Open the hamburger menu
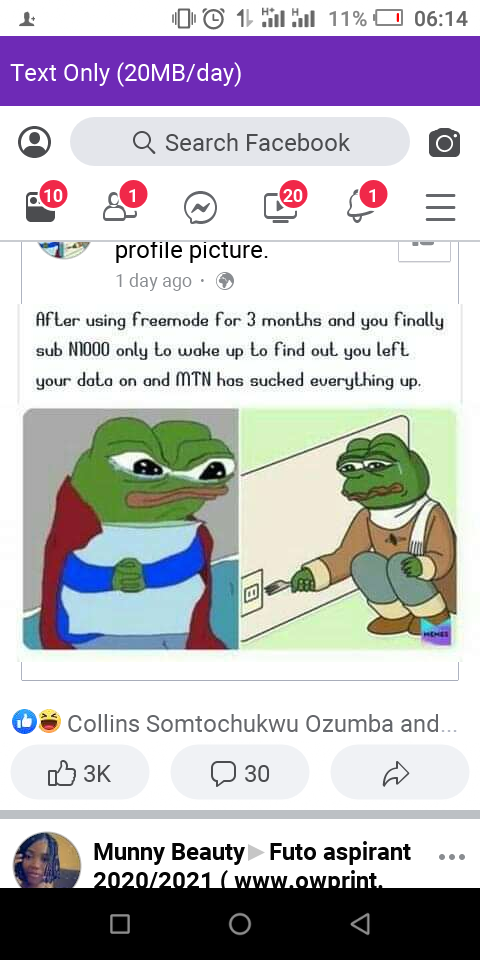This screenshot has height=960, width=480. [441, 207]
